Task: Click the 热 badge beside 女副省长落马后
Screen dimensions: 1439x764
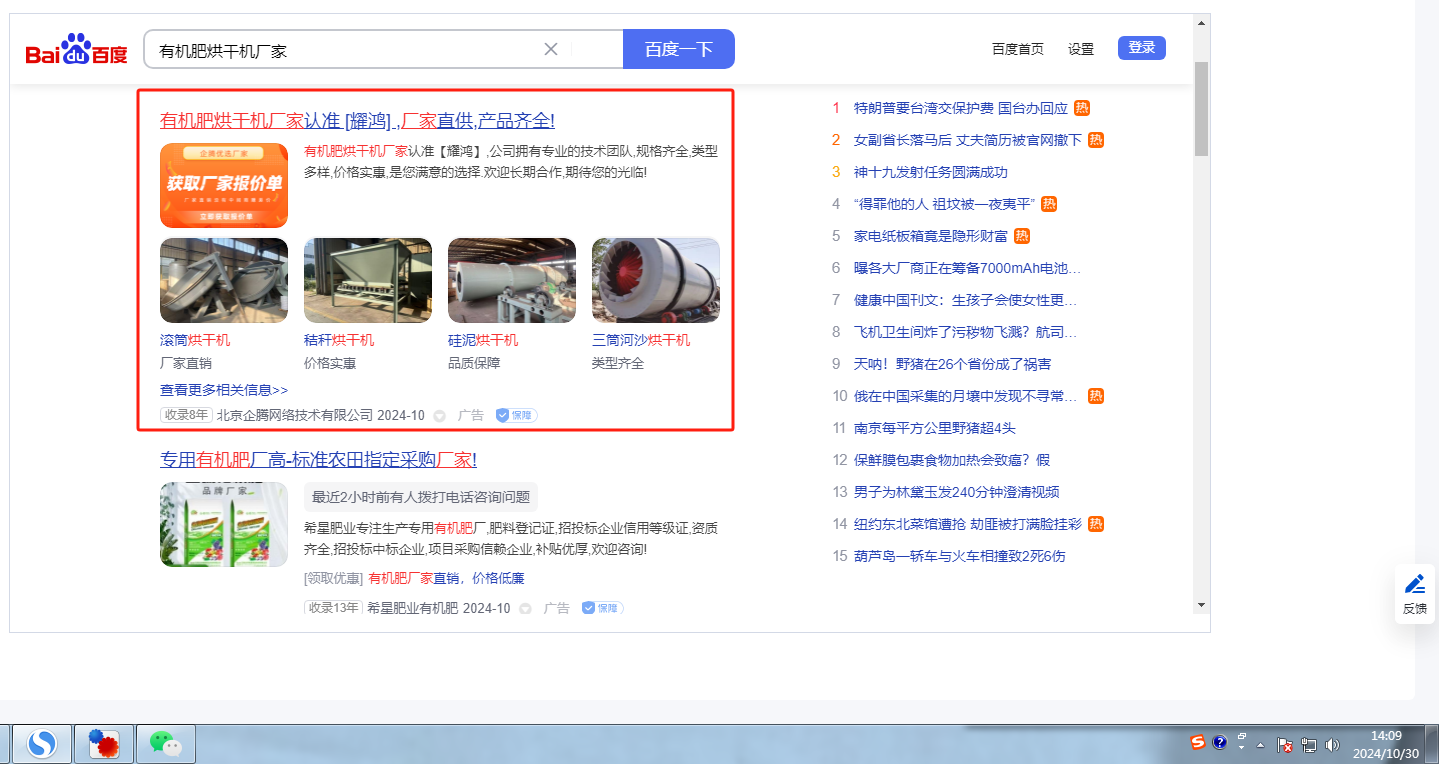Action: pyautogui.click(x=1096, y=140)
